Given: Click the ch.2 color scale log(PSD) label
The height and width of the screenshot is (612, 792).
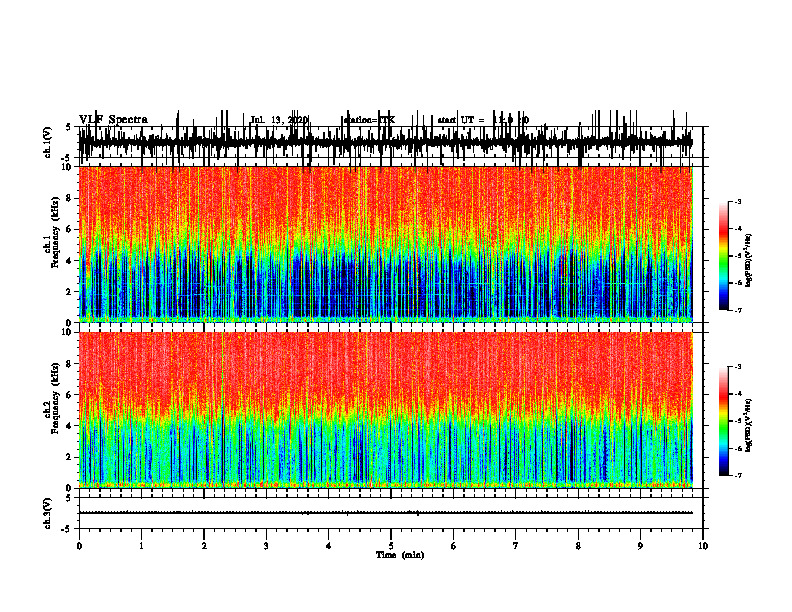Looking at the screenshot, I should pyautogui.click(x=749, y=426).
